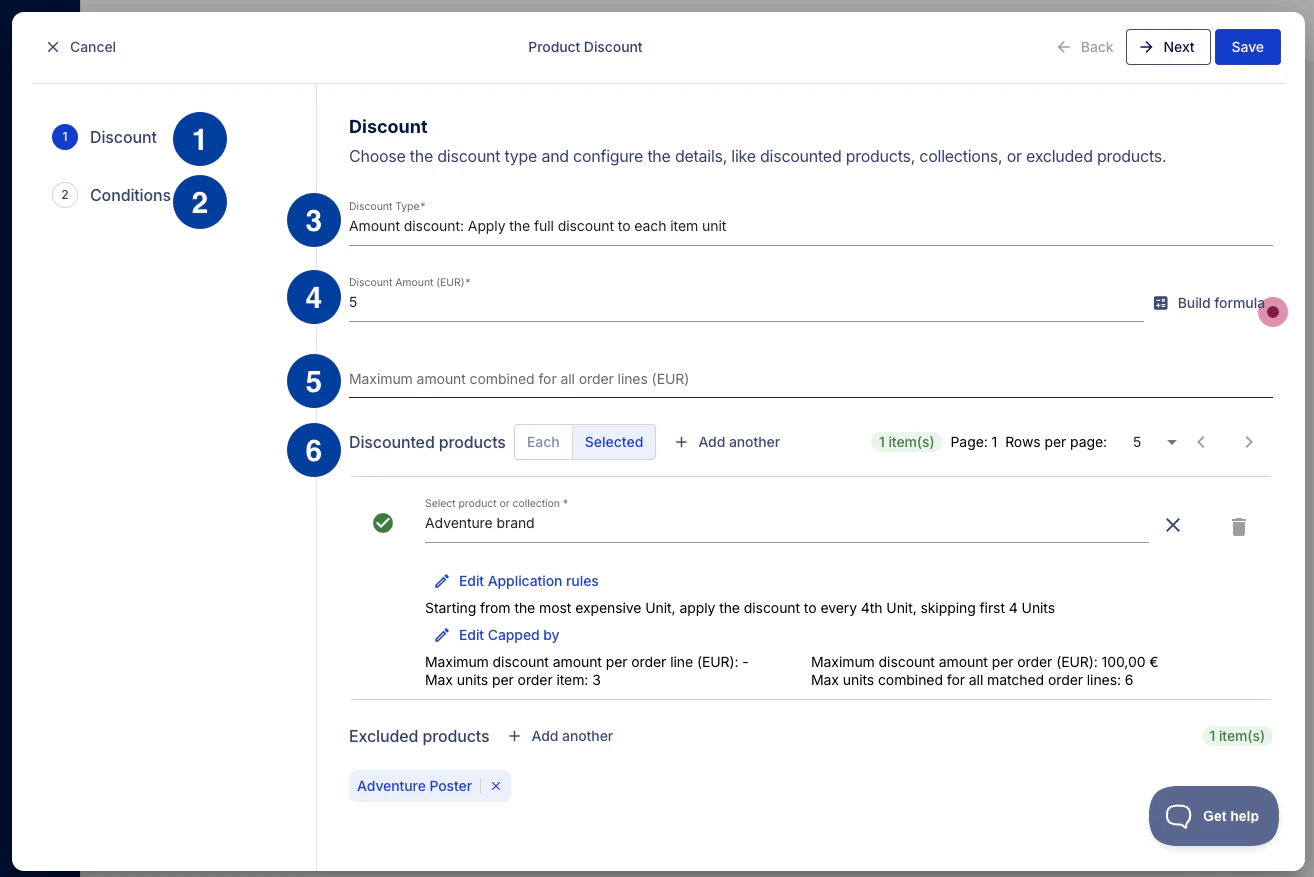Image resolution: width=1314 pixels, height=877 pixels.
Task: Open the Discount step in sidebar
Action: (105, 137)
